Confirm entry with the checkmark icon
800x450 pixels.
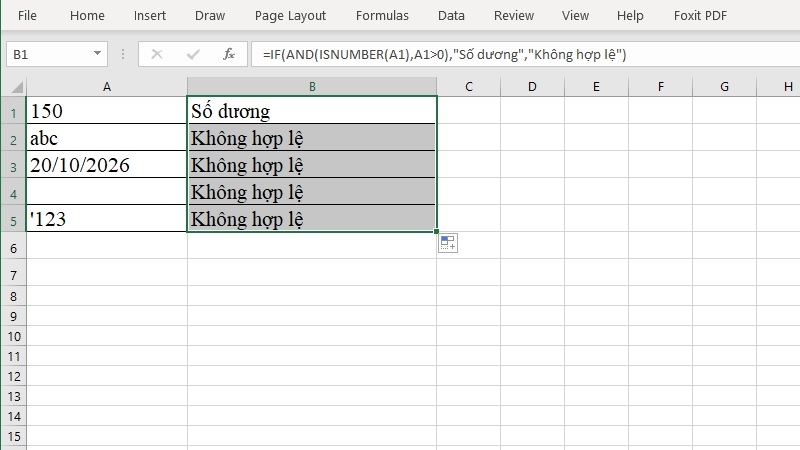(x=193, y=54)
